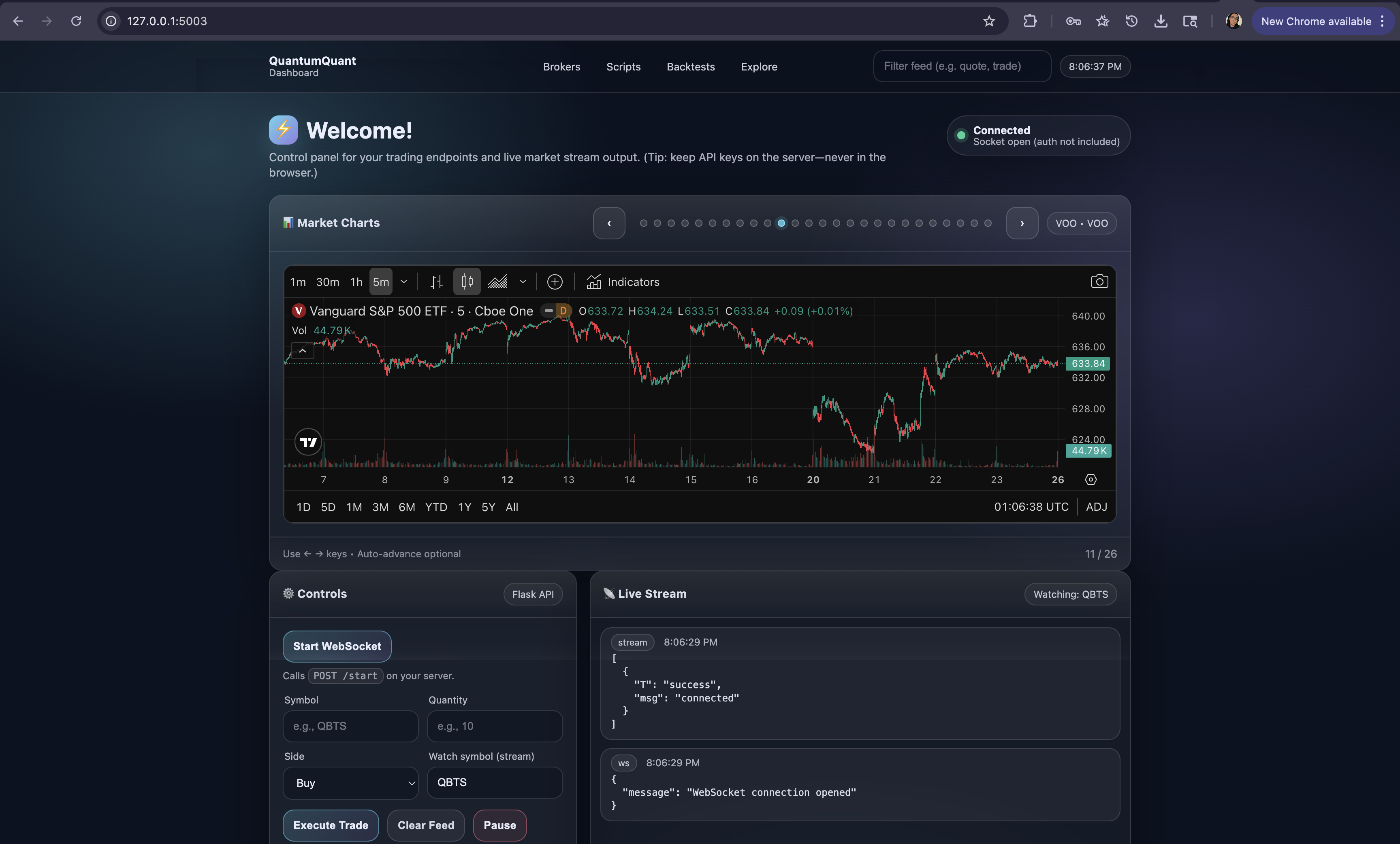Select the last chart carousel dot
This screenshot has width=1400, height=844.
coord(988,223)
